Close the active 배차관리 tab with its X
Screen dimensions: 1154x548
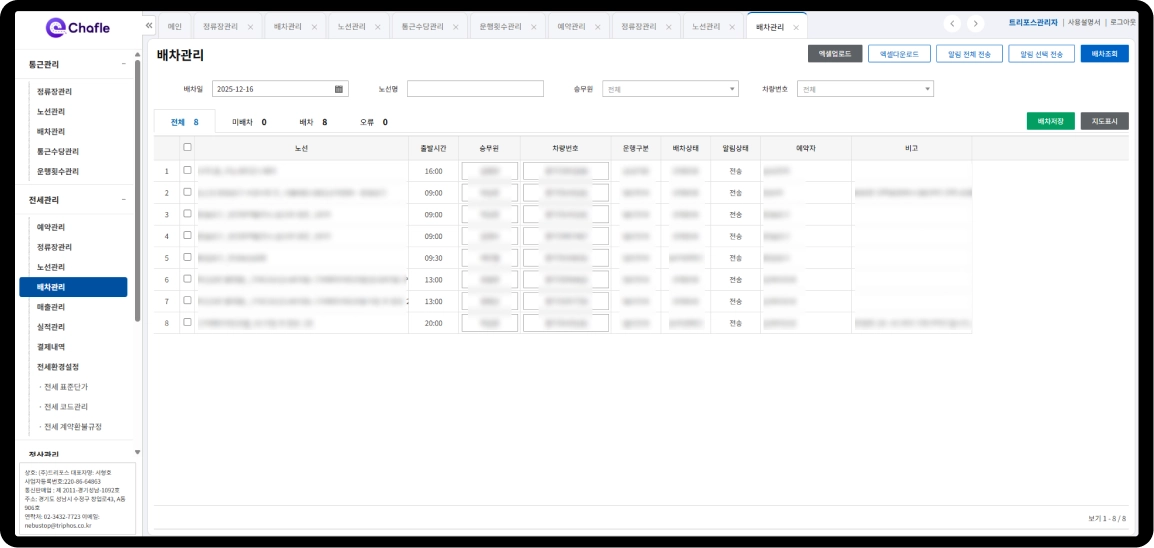tap(796, 27)
